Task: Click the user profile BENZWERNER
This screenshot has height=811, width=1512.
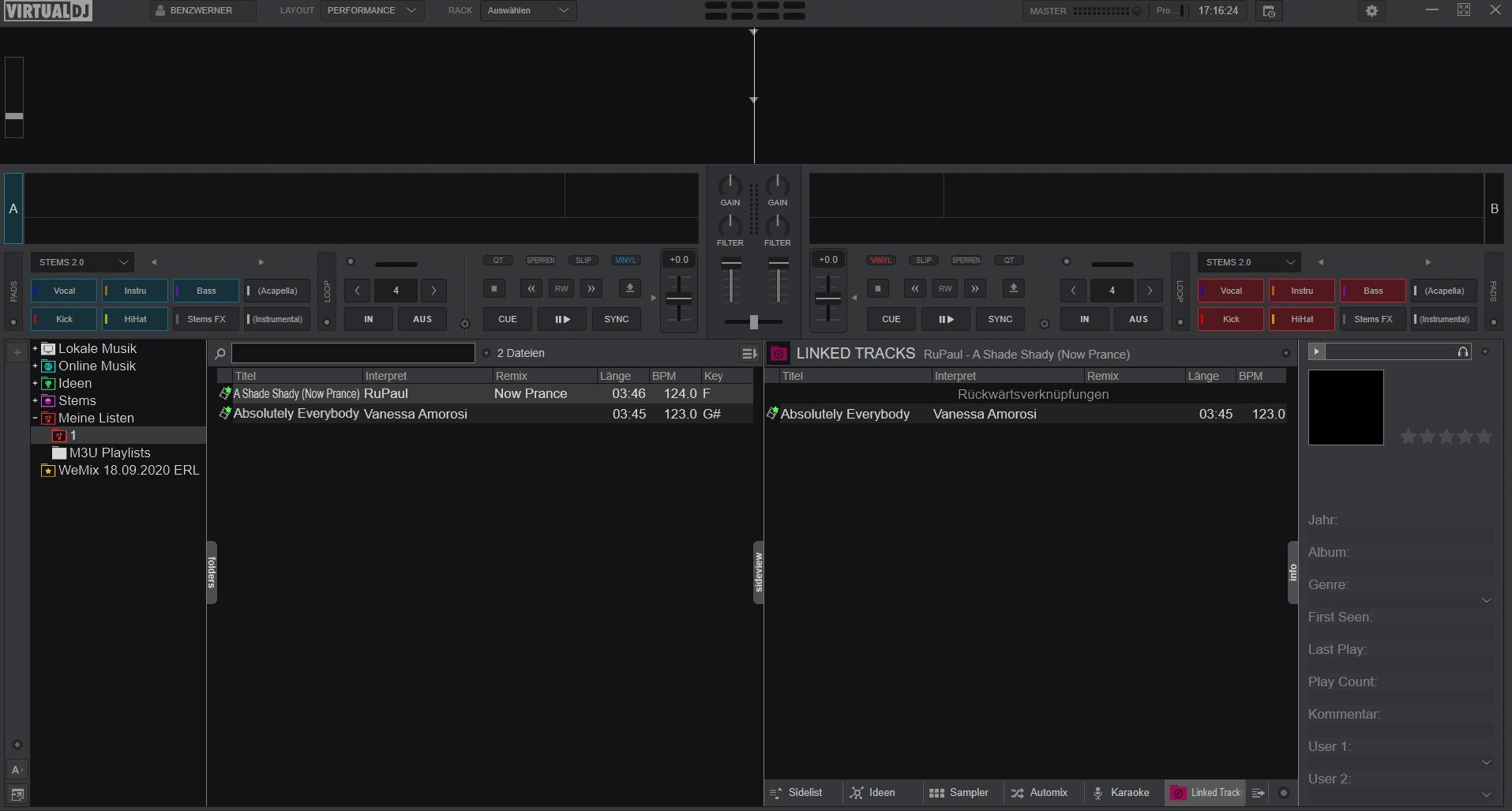Action: tap(202, 10)
